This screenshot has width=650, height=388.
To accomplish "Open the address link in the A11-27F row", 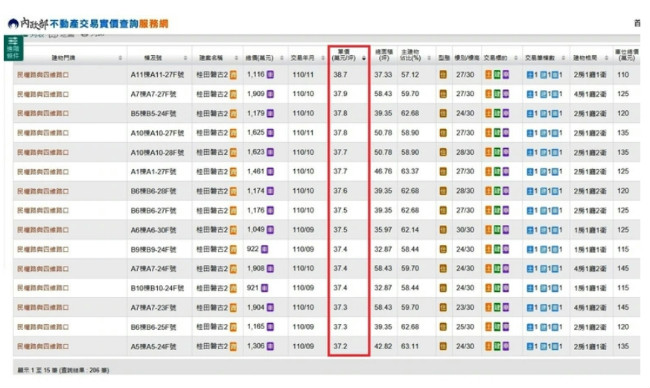I will pos(43,75).
